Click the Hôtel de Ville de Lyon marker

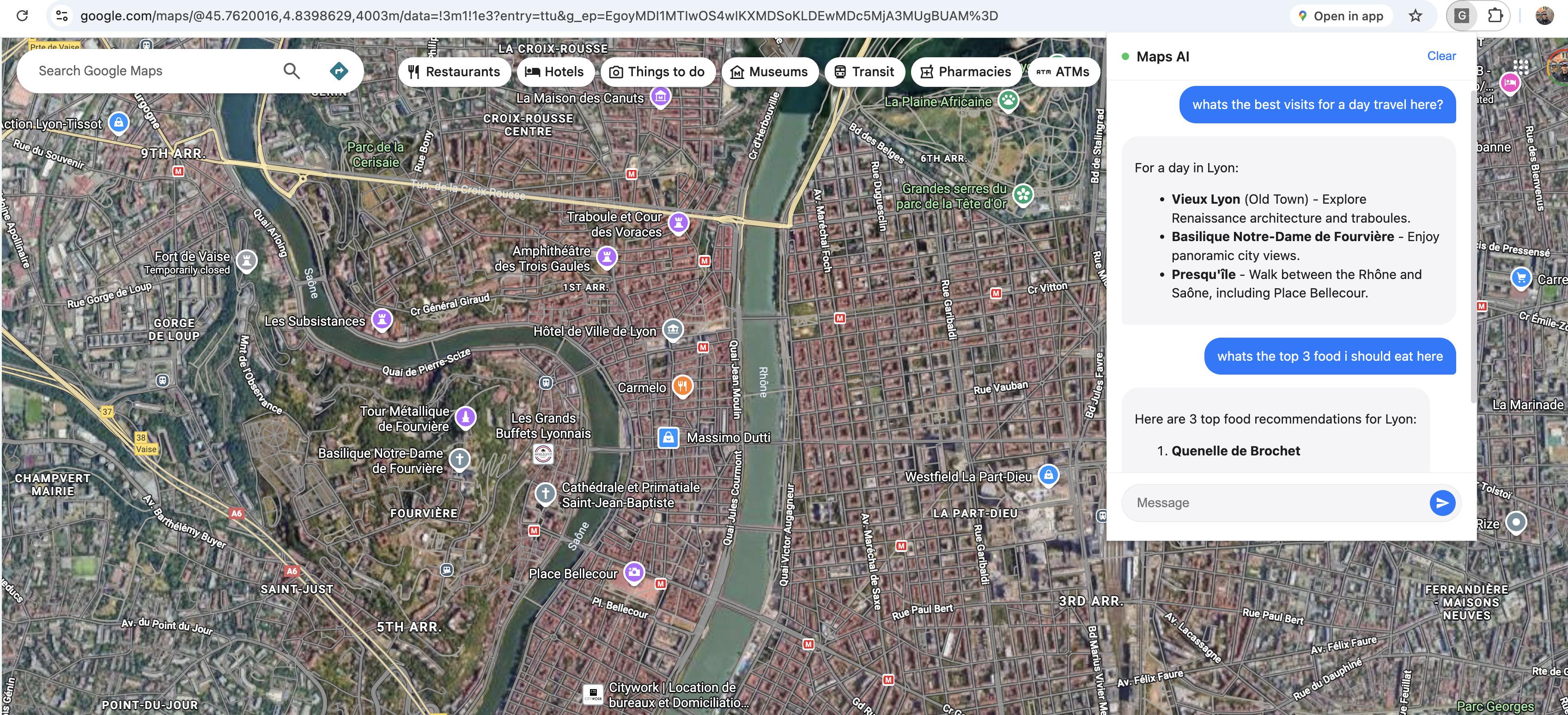tap(673, 330)
